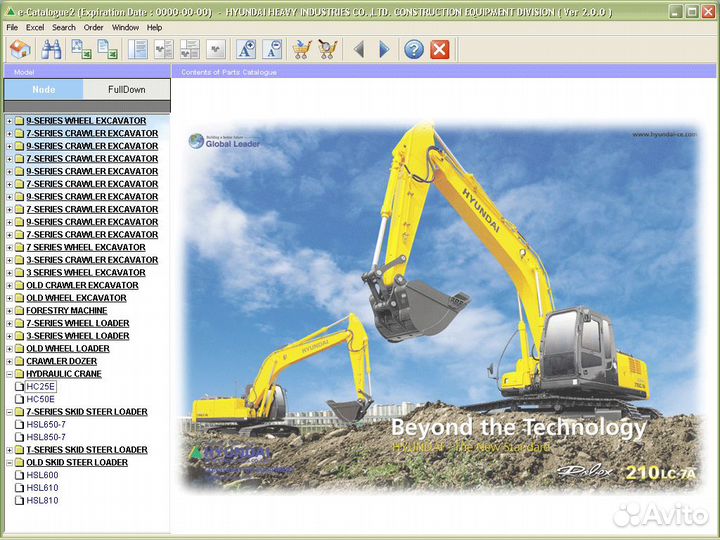Open the Order menu
720x540 pixels.
[93, 28]
